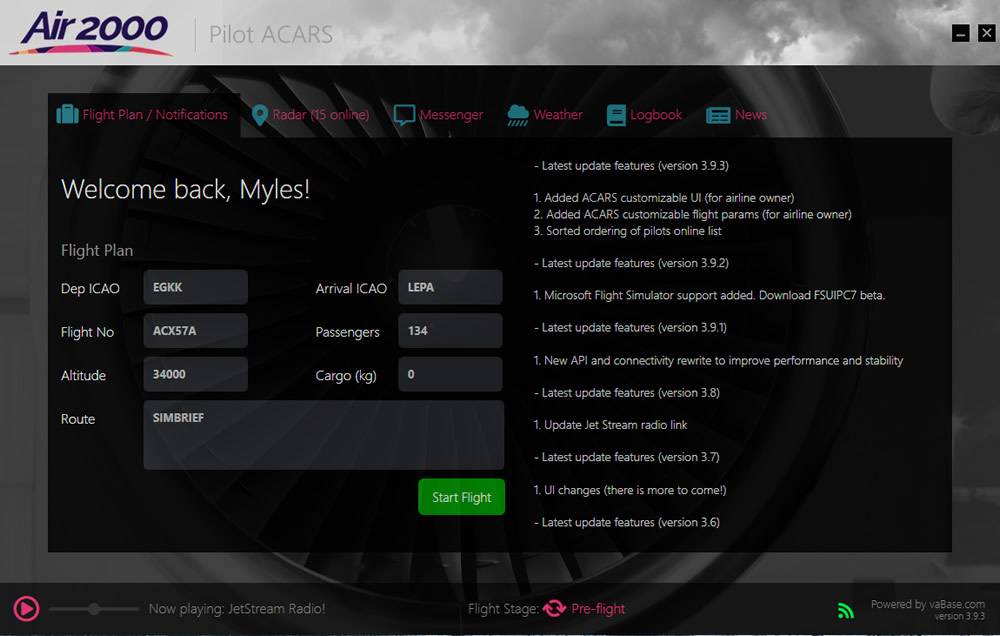This screenshot has width=1000, height=636.
Task: Open the Logbook tab
Action: pyautogui.click(x=644, y=115)
